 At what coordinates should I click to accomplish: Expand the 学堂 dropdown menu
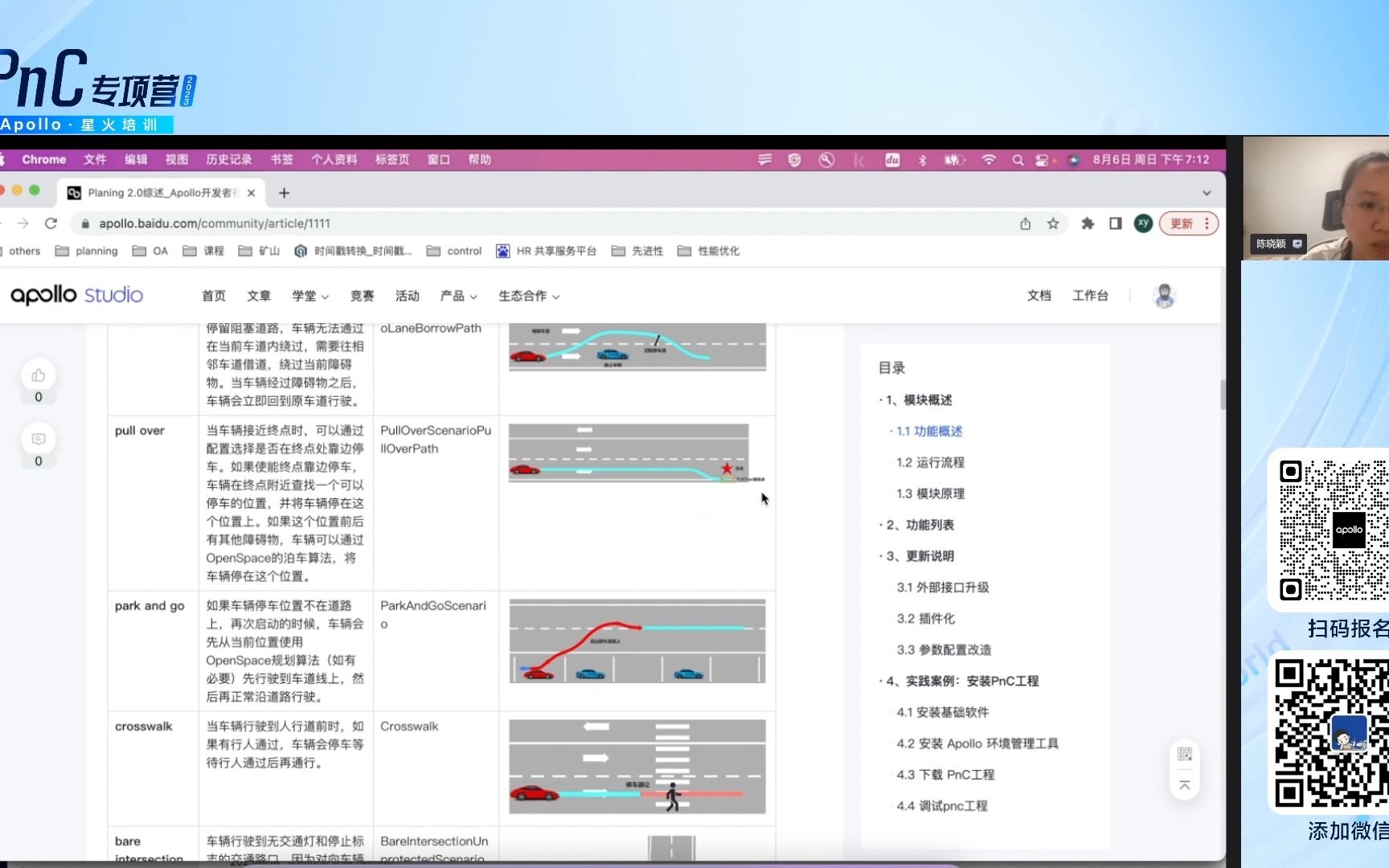[x=310, y=296]
